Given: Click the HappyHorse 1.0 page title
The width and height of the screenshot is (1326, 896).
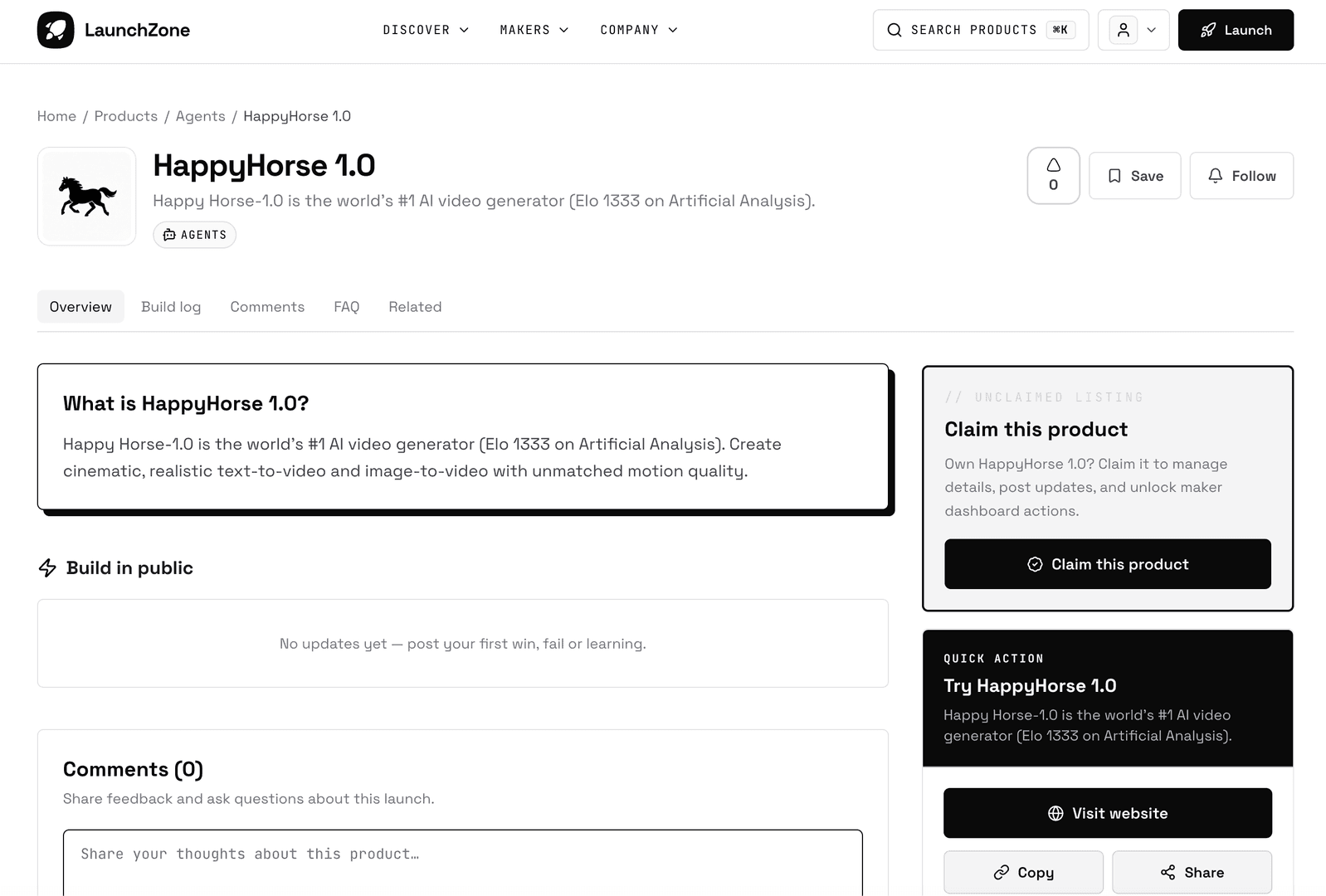Looking at the screenshot, I should point(264,166).
